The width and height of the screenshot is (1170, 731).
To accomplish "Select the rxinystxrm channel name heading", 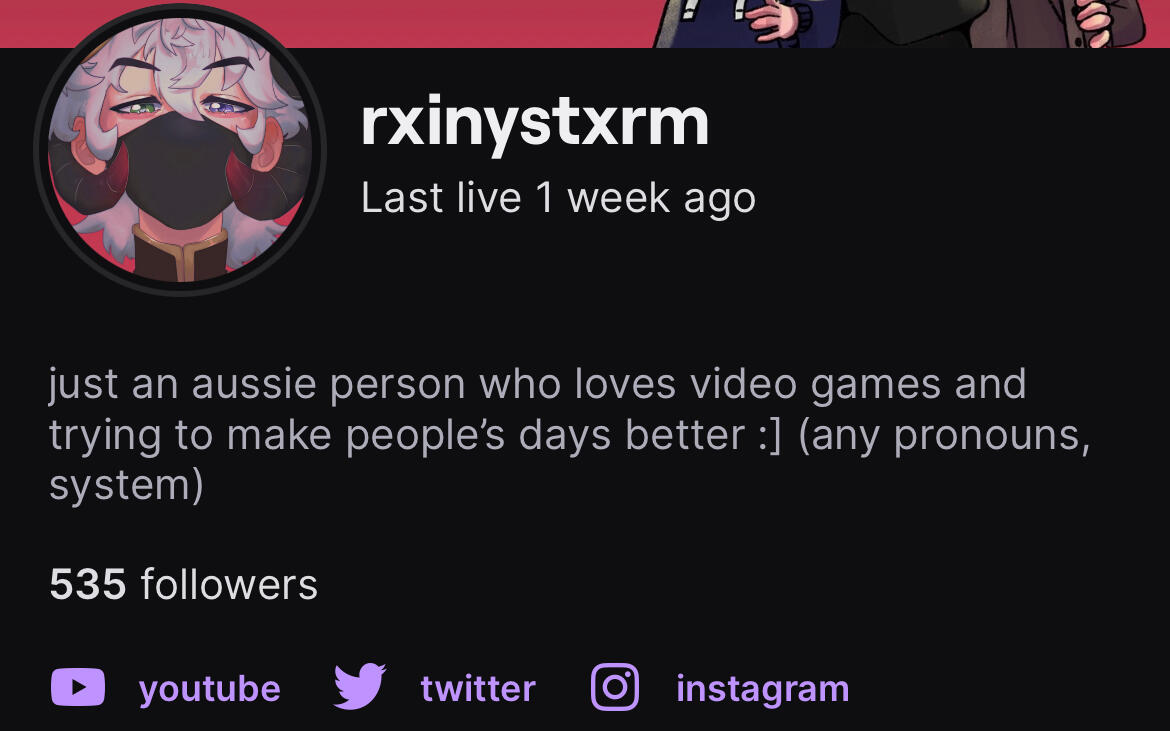I will tap(535, 122).
